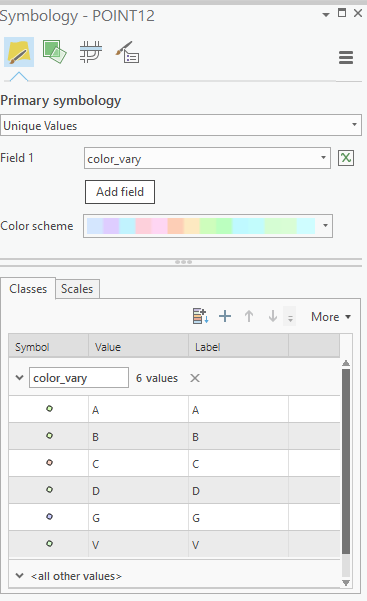The width and height of the screenshot is (367, 601).
Task: Click the Label cell A
Action: pos(238,409)
